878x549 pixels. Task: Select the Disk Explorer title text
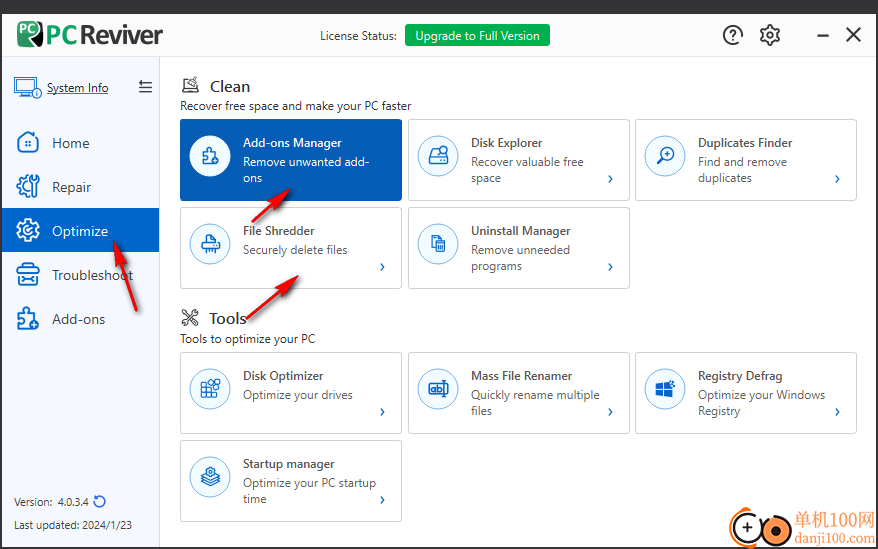(x=506, y=143)
